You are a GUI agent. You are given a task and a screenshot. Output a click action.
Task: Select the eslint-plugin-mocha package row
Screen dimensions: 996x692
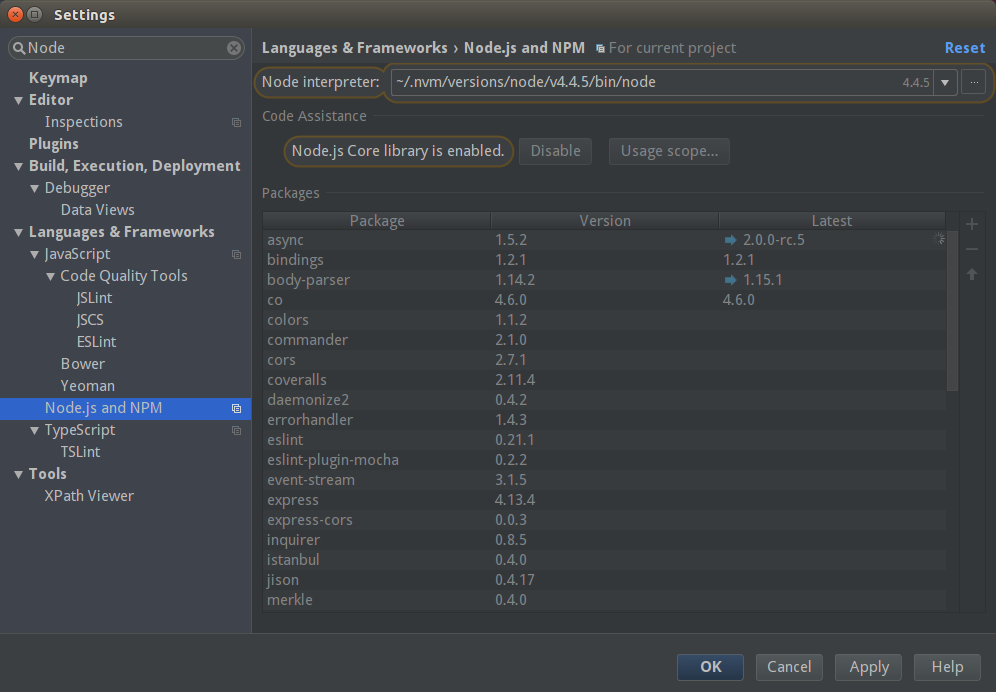(x=605, y=460)
